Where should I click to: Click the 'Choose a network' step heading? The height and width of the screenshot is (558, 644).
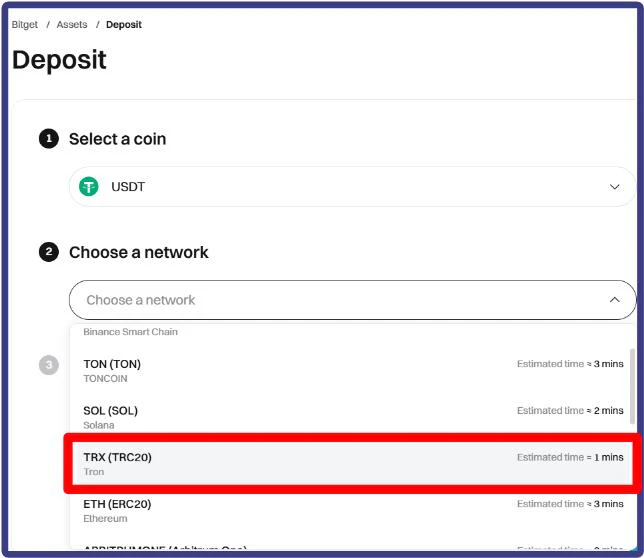pyautogui.click(x=139, y=253)
